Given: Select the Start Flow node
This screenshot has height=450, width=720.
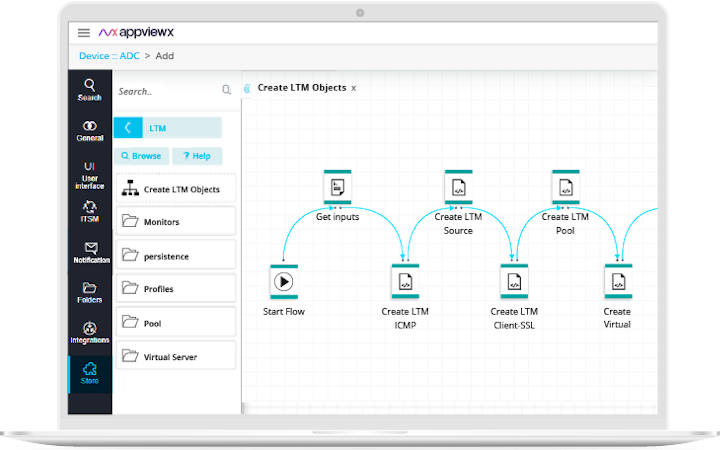Looking at the screenshot, I should tap(284, 282).
